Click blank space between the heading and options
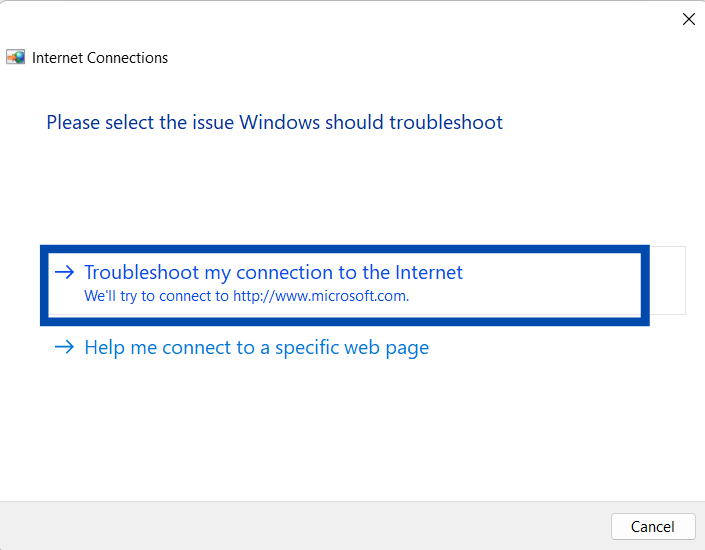Image resolution: width=705 pixels, height=550 pixels. (350, 190)
